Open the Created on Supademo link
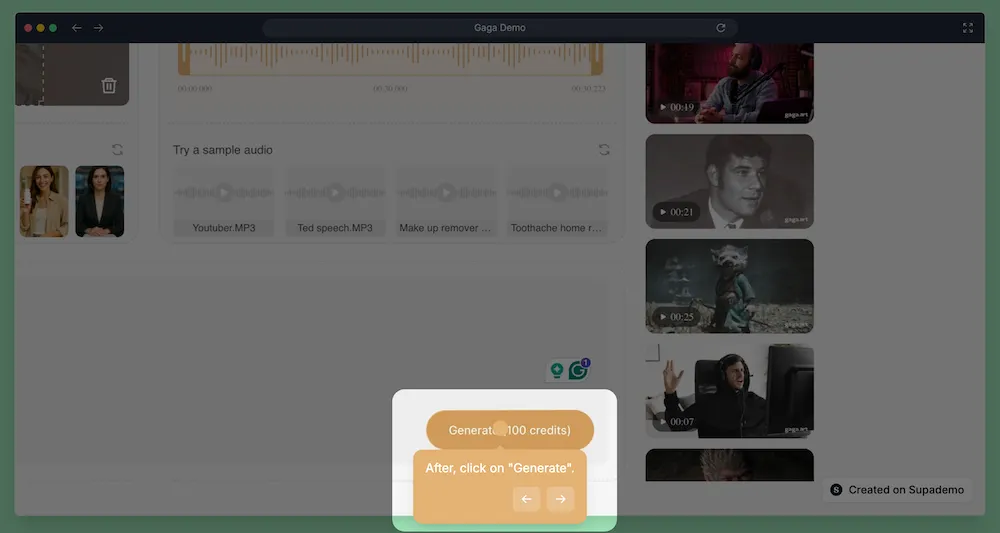The height and width of the screenshot is (533, 1000). point(897,490)
